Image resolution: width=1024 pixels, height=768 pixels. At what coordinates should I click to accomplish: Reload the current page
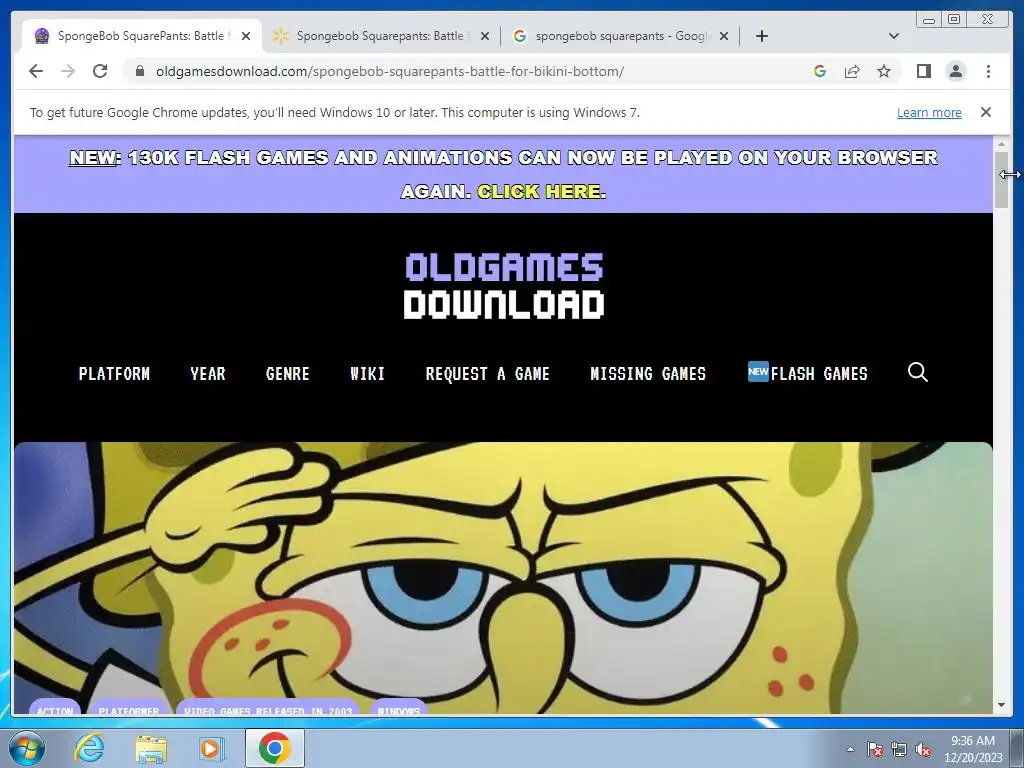[100, 71]
